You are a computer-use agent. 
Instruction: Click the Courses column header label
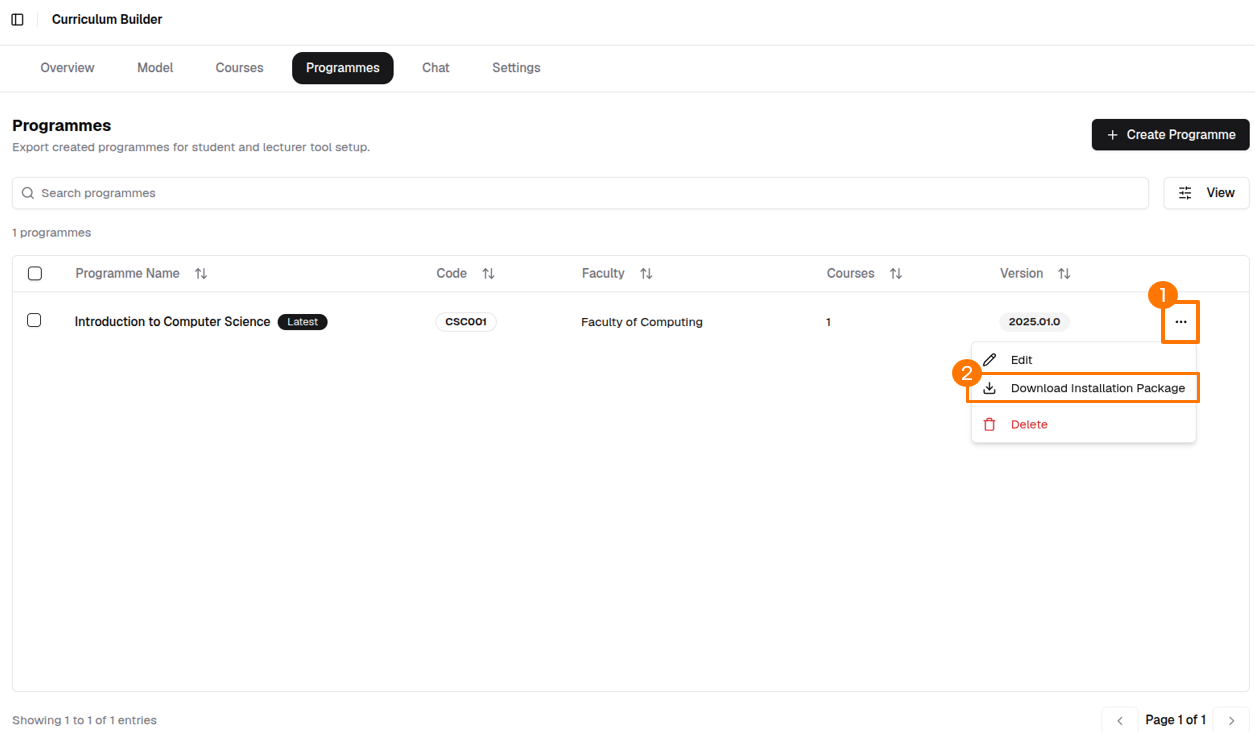[x=851, y=274]
